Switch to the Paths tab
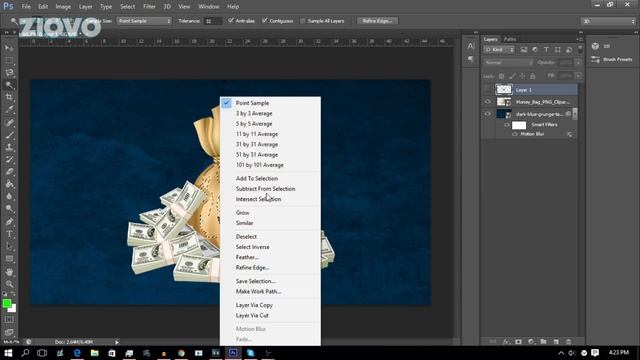 click(509, 39)
